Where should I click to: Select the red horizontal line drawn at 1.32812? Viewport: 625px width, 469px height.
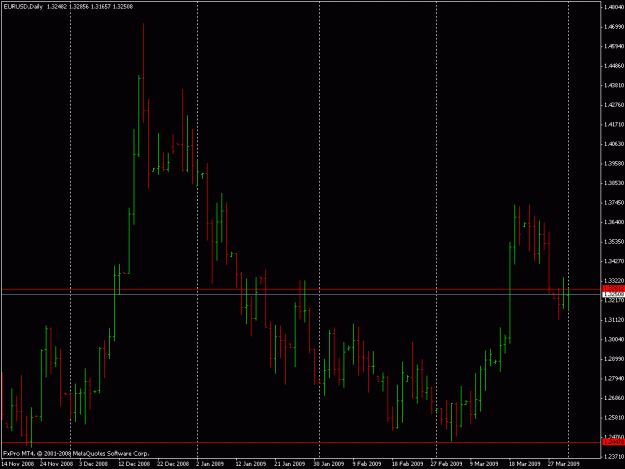pos(300,289)
